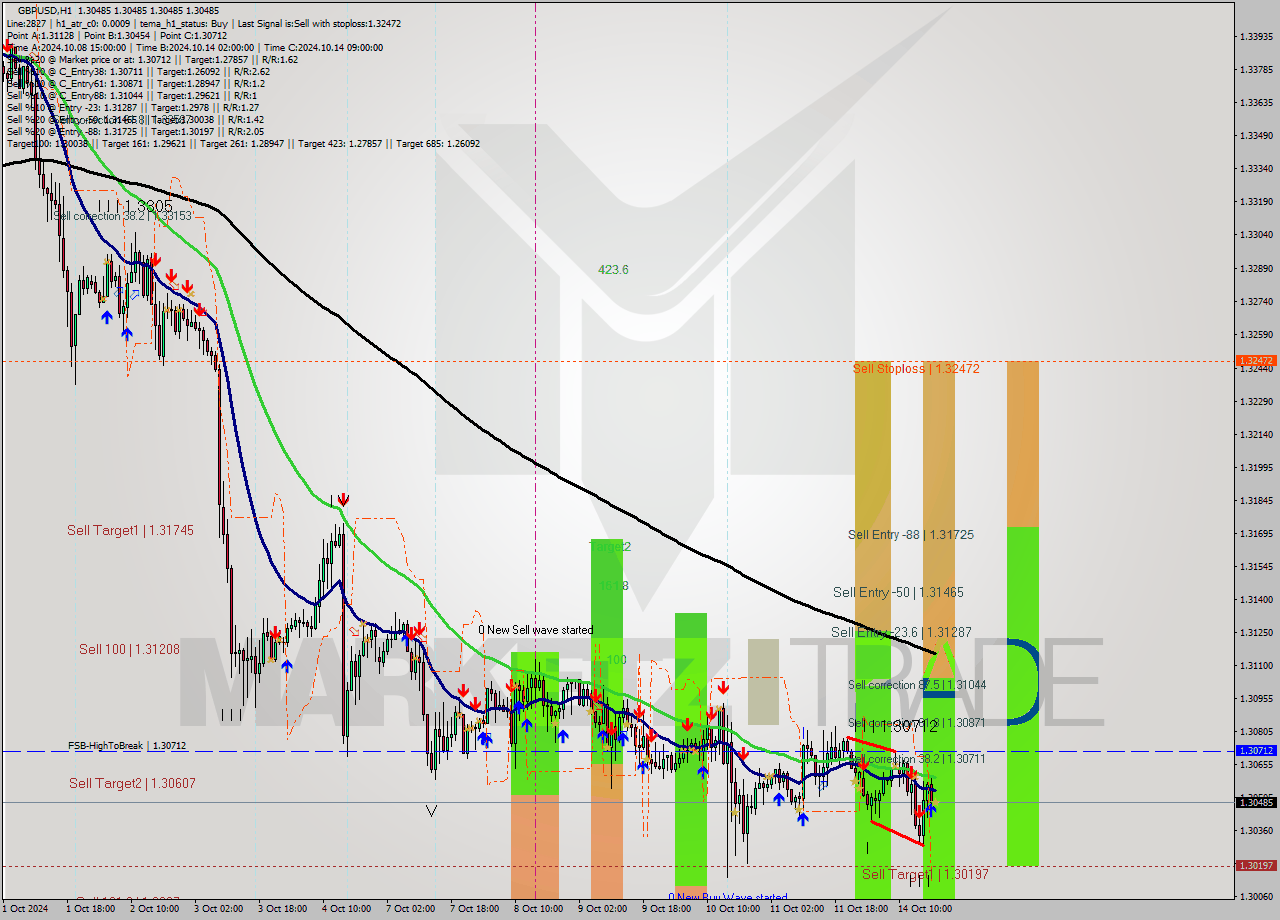Image resolution: width=1280 pixels, height=920 pixels.
Task: Click the 'FSB-HighToBreak | 1.30712' label
Action: point(127,746)
